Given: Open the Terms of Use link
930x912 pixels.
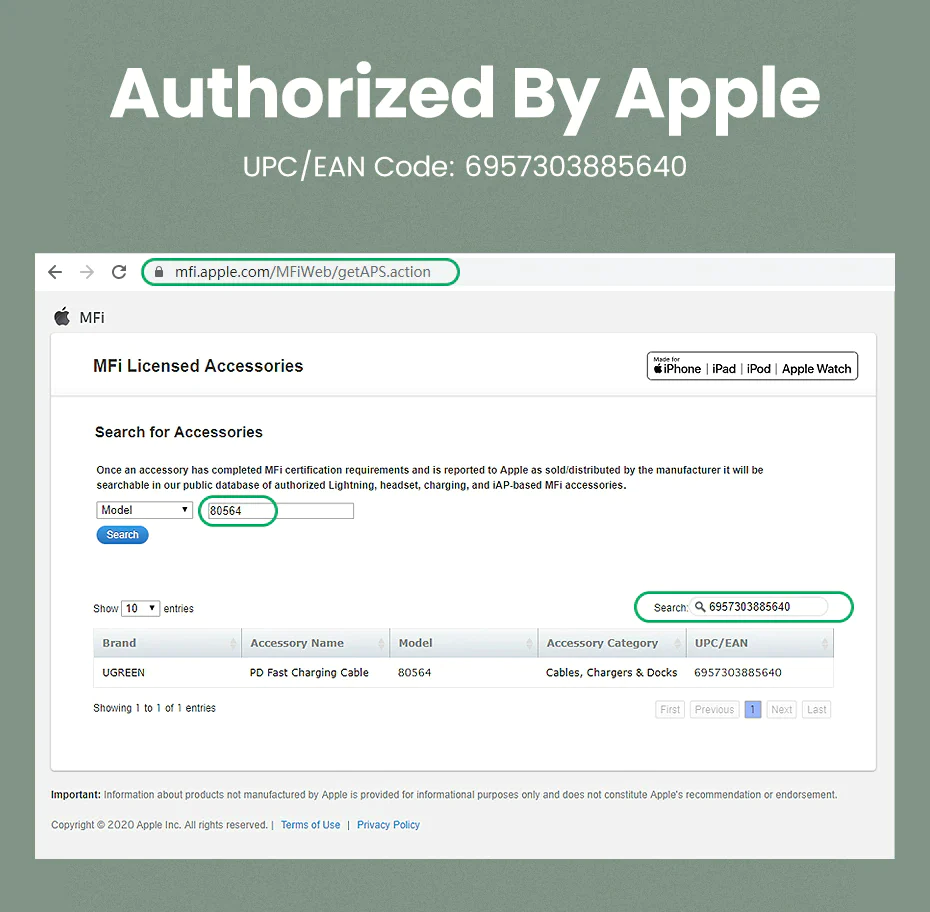Looking at the screenshot, I should (310, 825).
